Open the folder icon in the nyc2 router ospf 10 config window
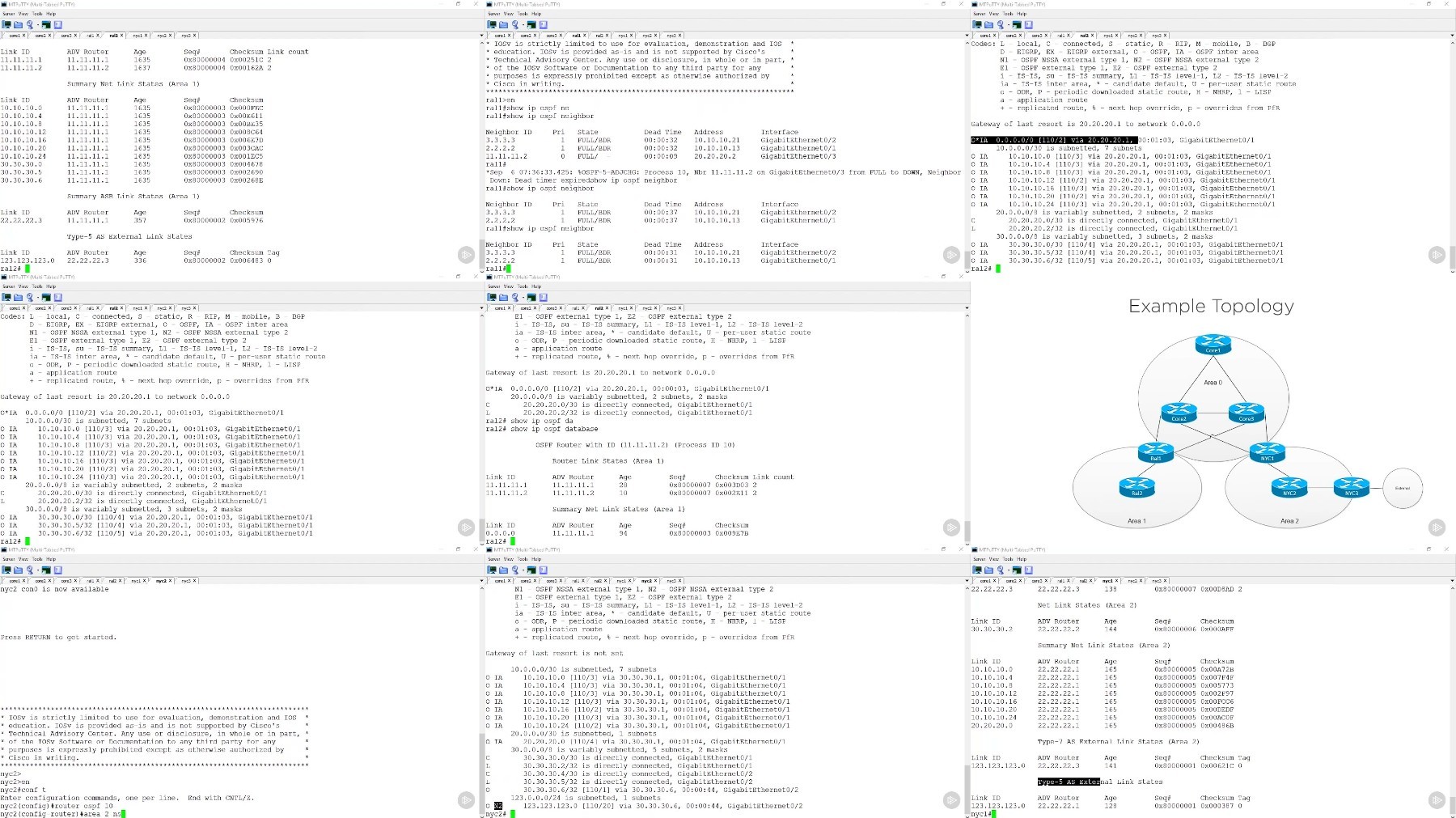This screenshot has height=818, width=1456. [x=18, y=570]
